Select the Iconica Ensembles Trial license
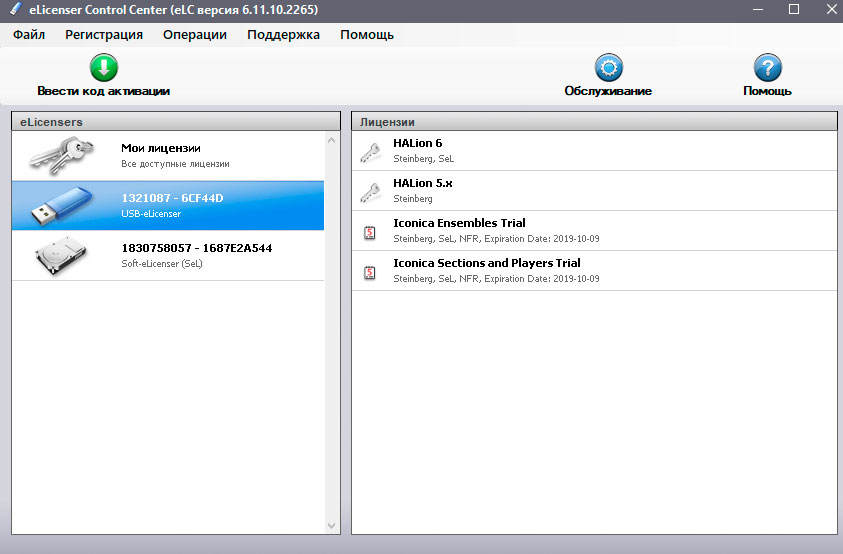Screen dimensions: 843x554 (594, 231)
